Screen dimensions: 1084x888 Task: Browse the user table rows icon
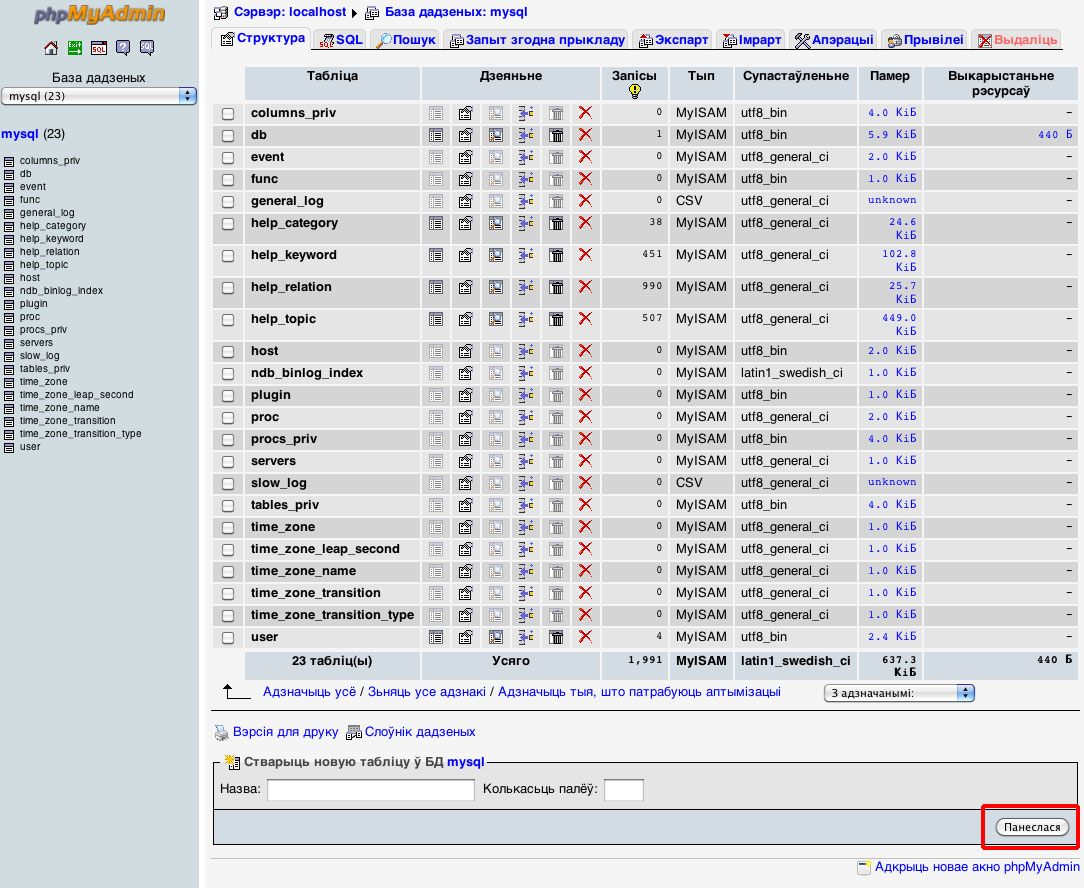point(436,637)
